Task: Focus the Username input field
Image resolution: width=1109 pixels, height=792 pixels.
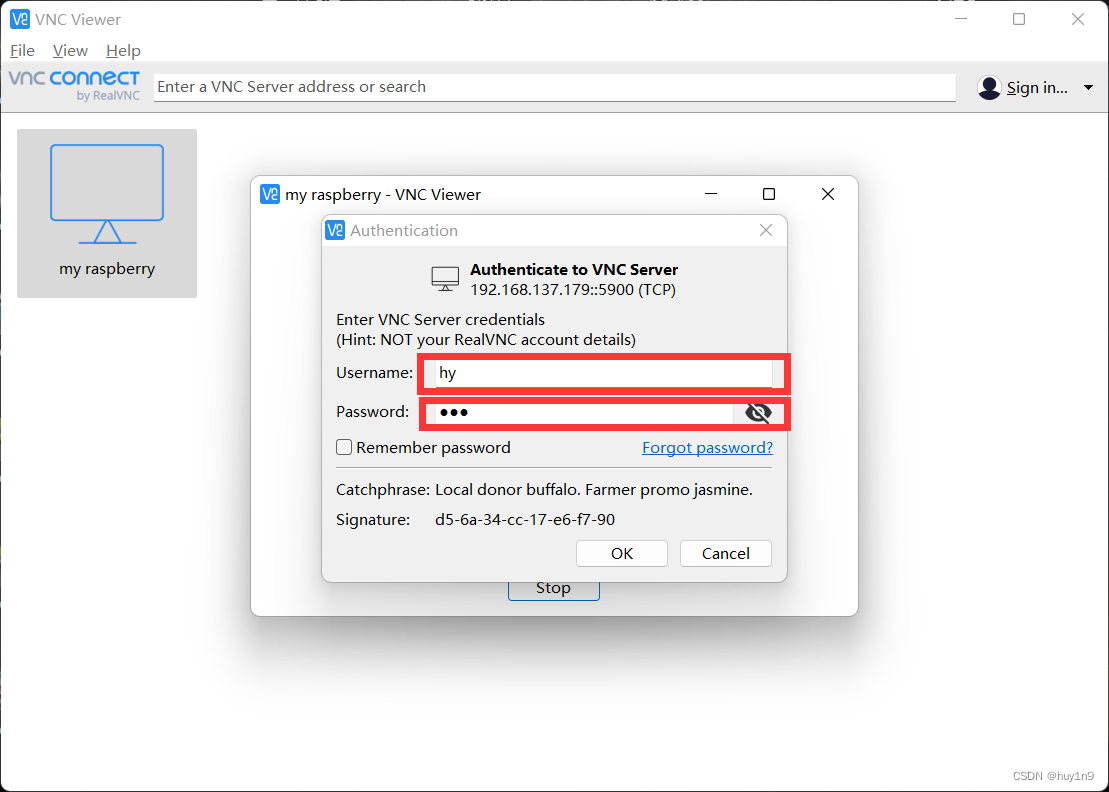Action: (603, 373)
